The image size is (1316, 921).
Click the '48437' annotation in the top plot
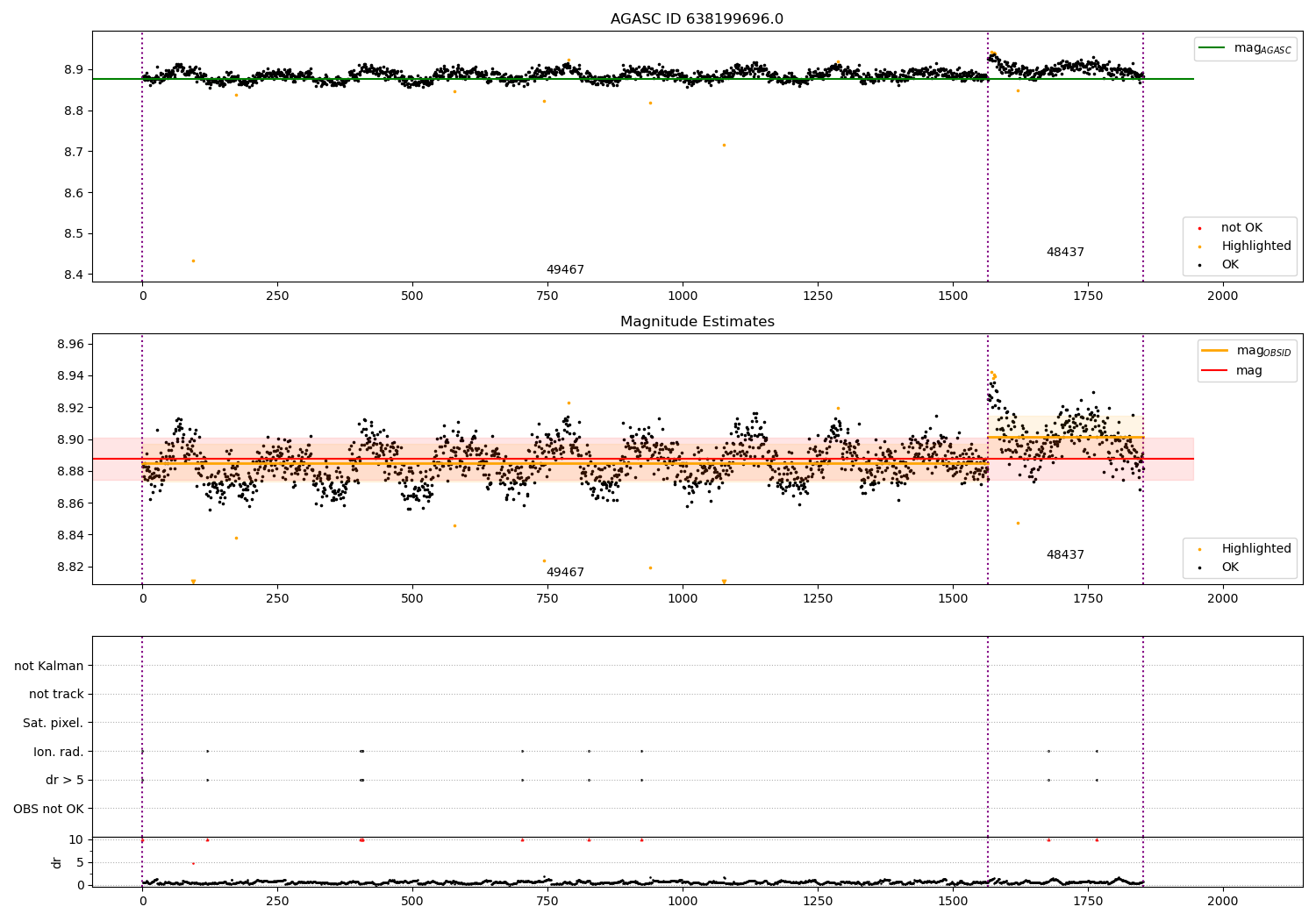pyautogui.click(x=1065, y=253)
